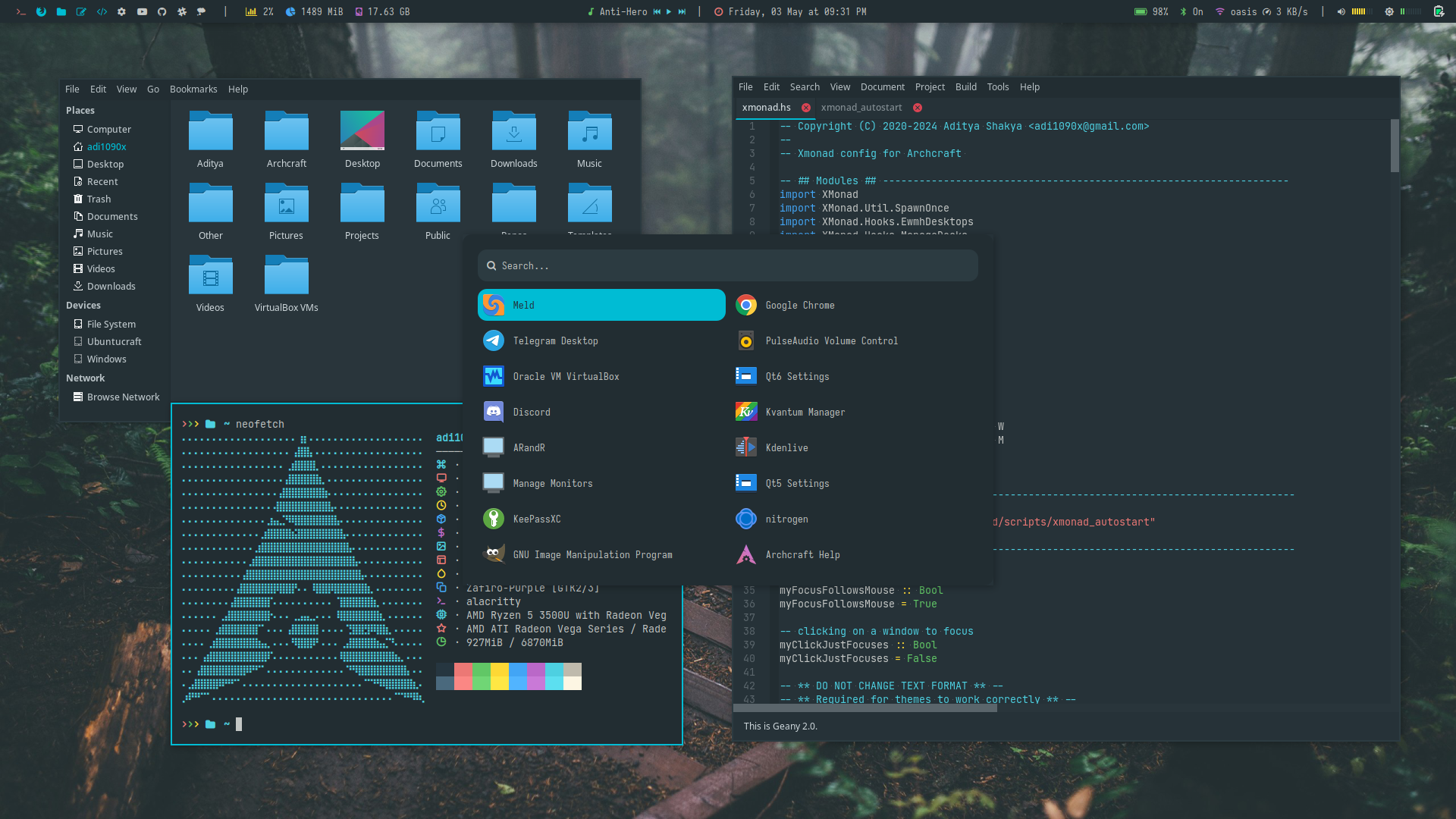Switch to the xmonad_autostart tab
The height and width of the screenshot is (819, 1456).
(x=861, y=108)
